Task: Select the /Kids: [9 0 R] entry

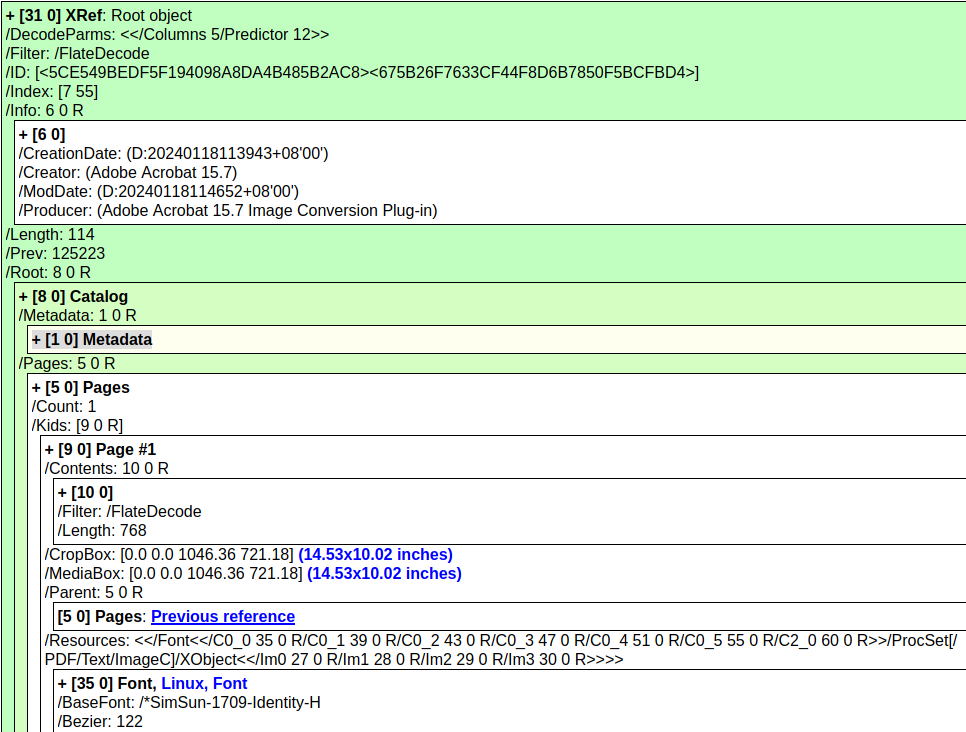Action: point(77,426)
